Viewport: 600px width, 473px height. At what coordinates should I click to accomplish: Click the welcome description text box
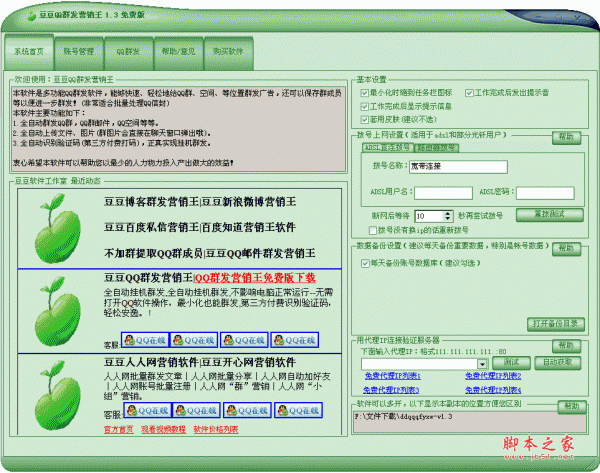point(179,128)
